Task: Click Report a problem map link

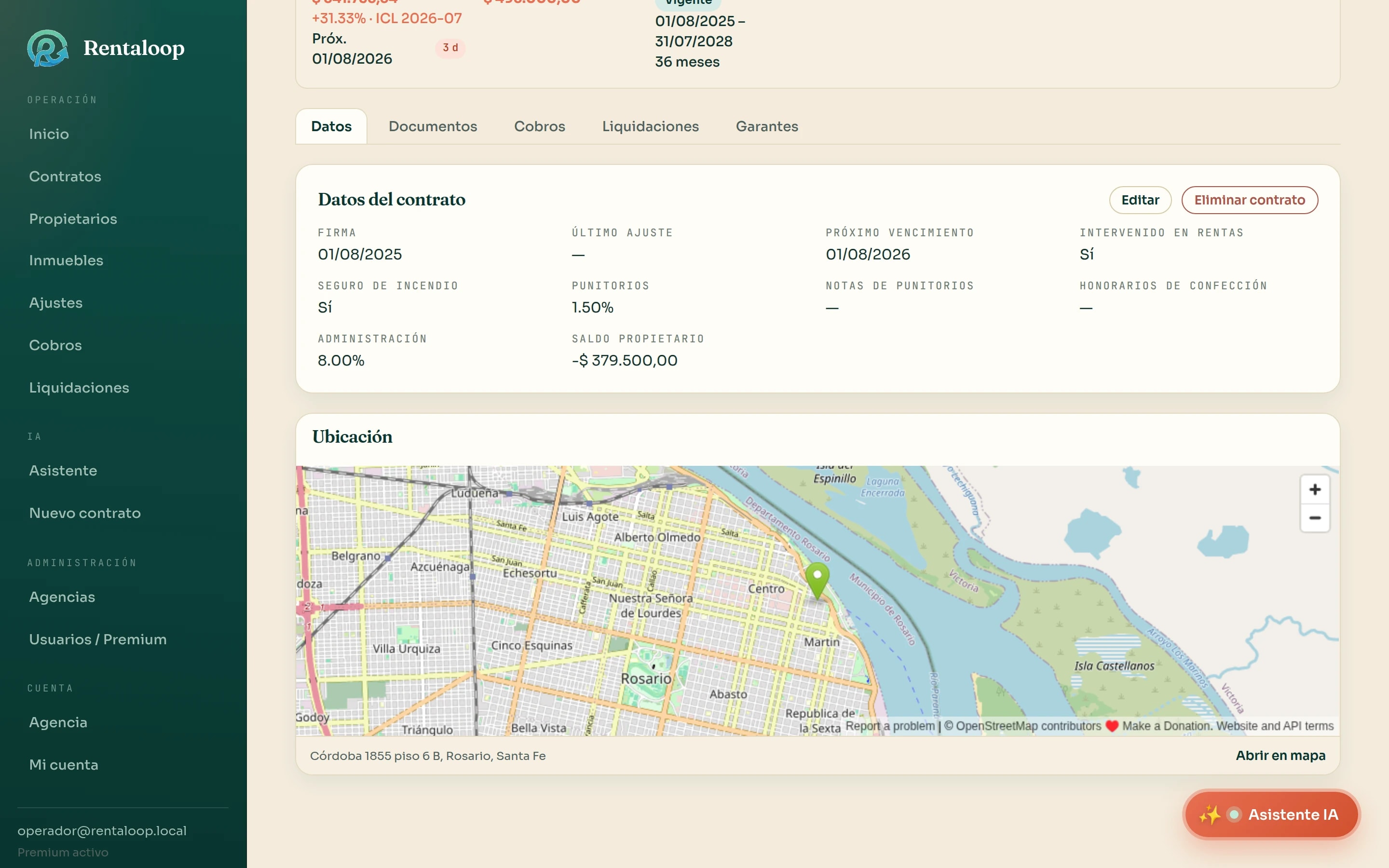Action: coord(890,726)
